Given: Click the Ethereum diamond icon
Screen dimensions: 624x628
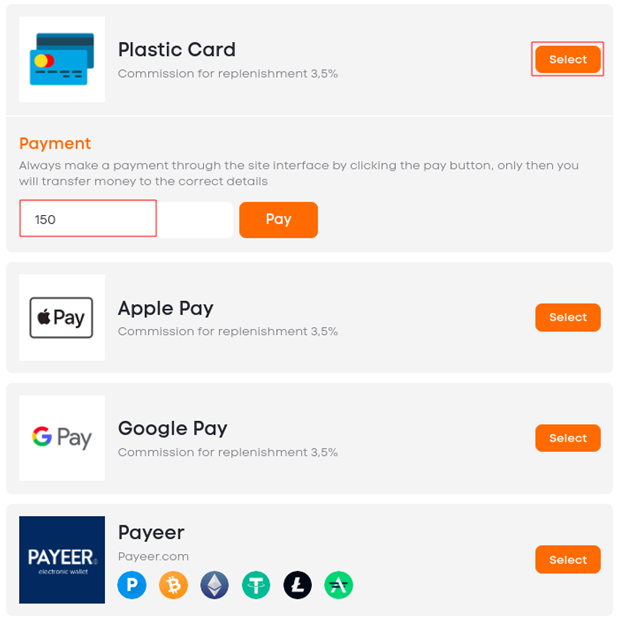Looking at the screenshot, I should 215,585.
